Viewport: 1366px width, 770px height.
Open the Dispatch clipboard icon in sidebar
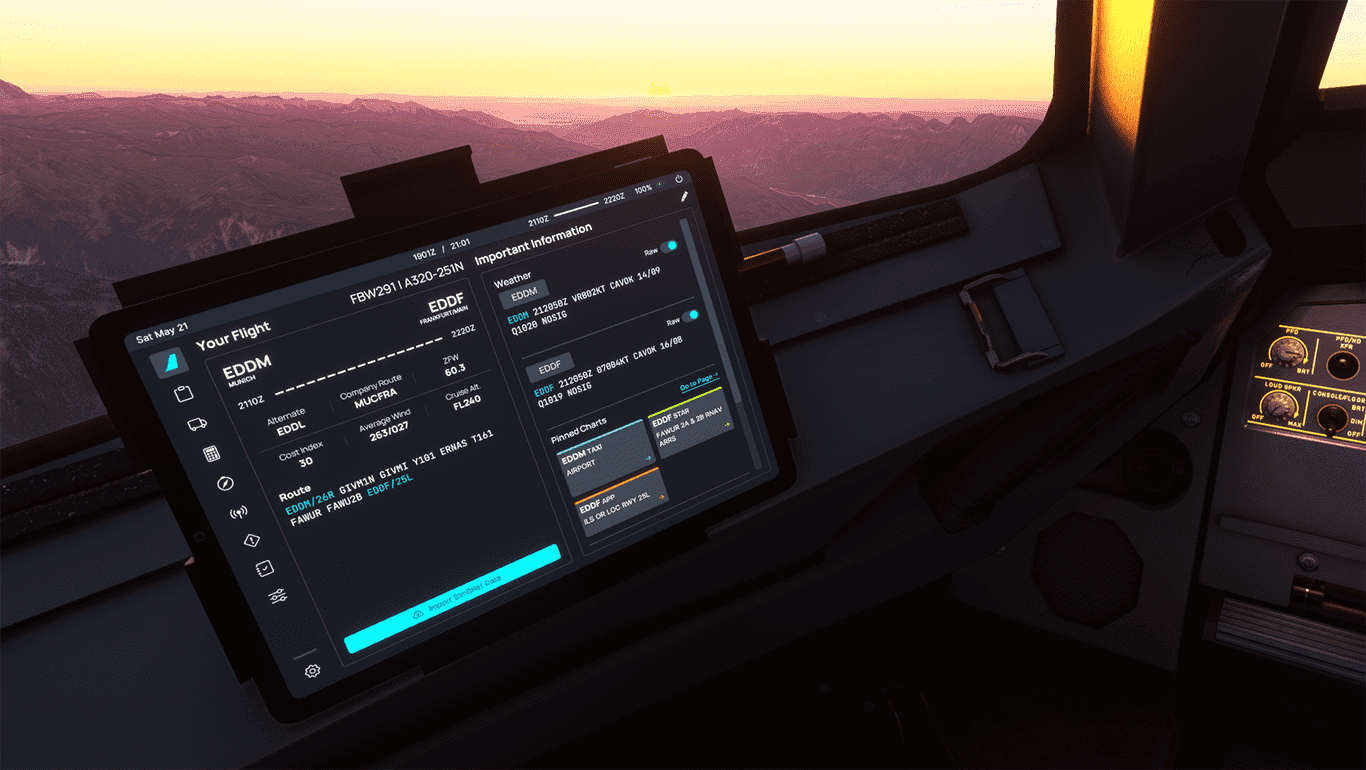[183, 394]
